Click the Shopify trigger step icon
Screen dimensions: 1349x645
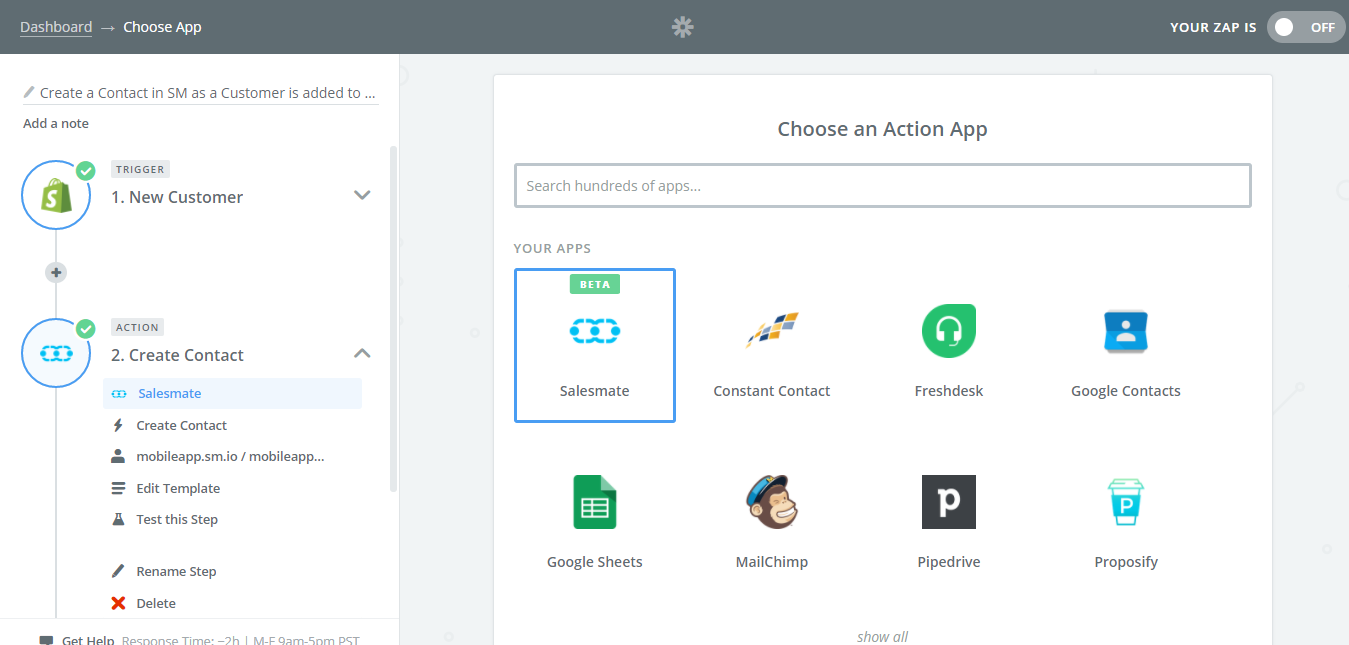(x=56, y=195)
